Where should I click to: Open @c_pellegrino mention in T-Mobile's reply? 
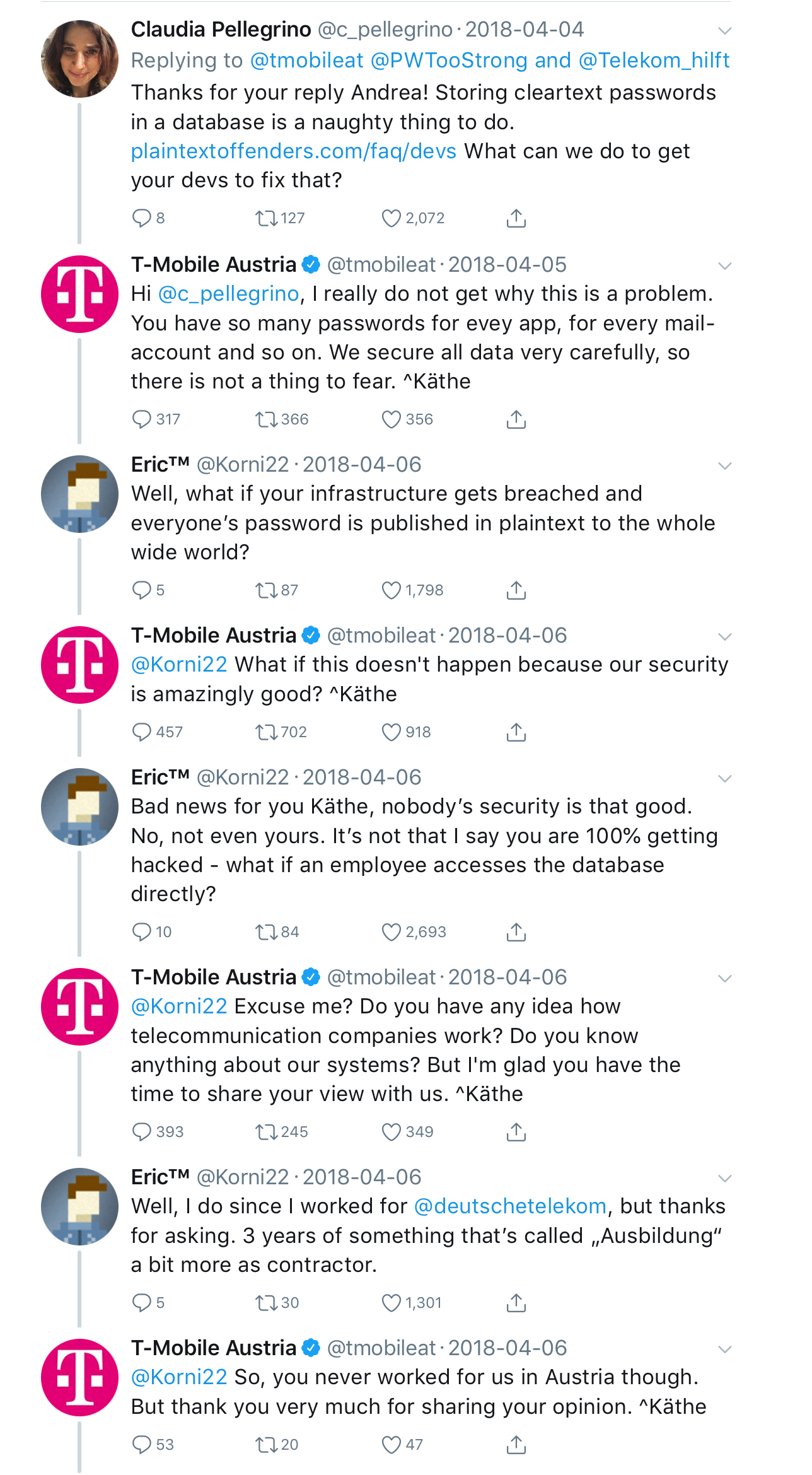[x=228, y=294]
